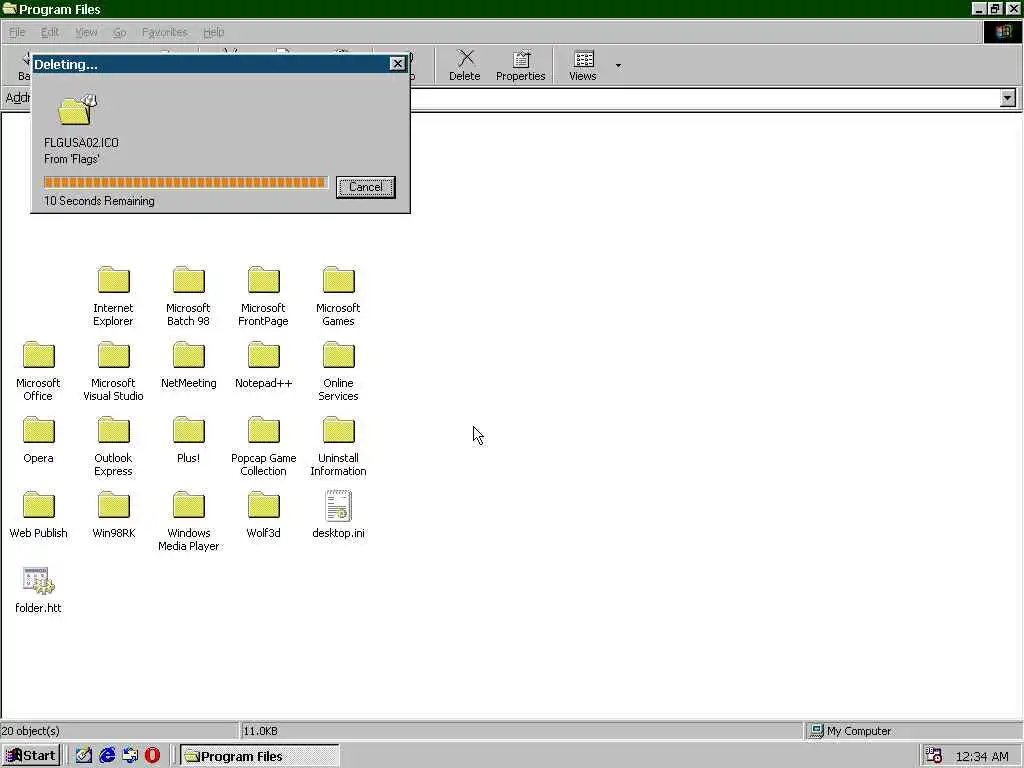Click the Task Scheduler tray icon
This screenshot has height=768, width=1024.
(934, 756)
